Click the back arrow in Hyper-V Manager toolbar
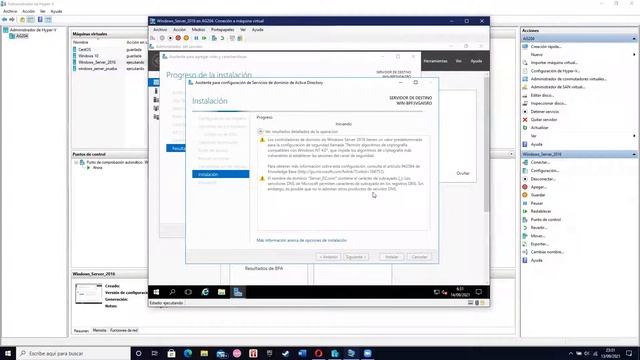The image size is (640, 360). [x=4, y=20]
